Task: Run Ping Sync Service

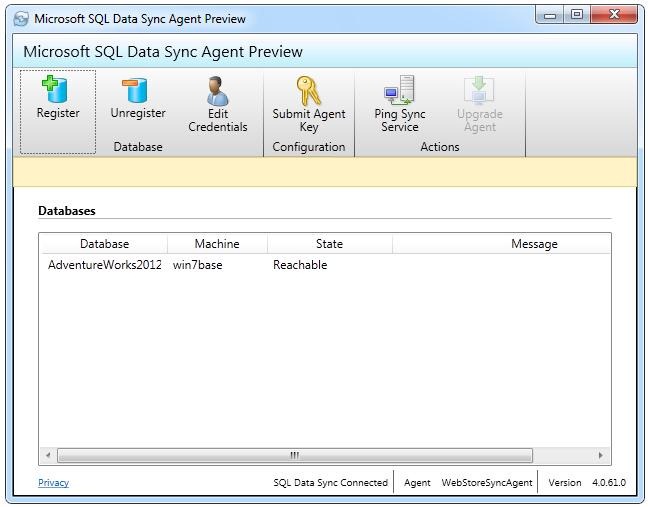Action: coord(400,105)
